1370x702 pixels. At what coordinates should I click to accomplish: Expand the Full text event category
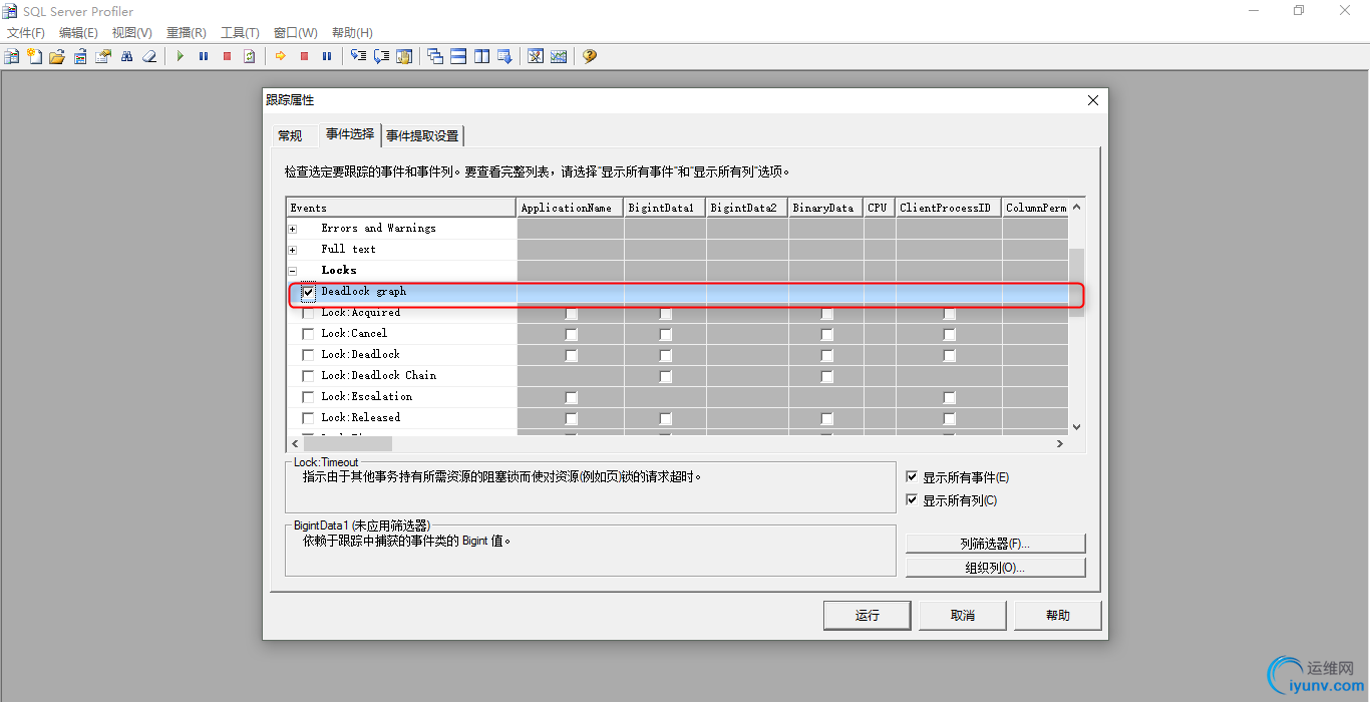click(293, 250)
